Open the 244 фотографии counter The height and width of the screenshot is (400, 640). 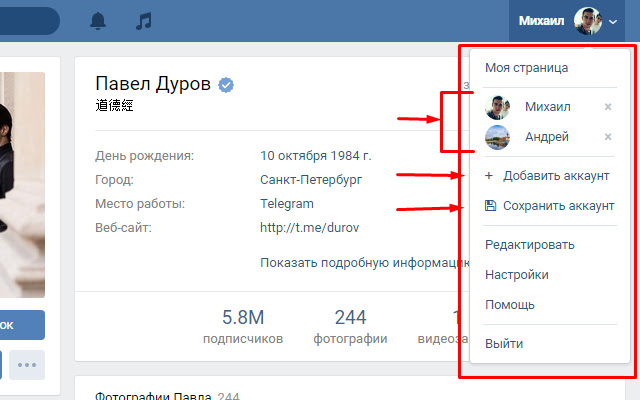(350, 327)
